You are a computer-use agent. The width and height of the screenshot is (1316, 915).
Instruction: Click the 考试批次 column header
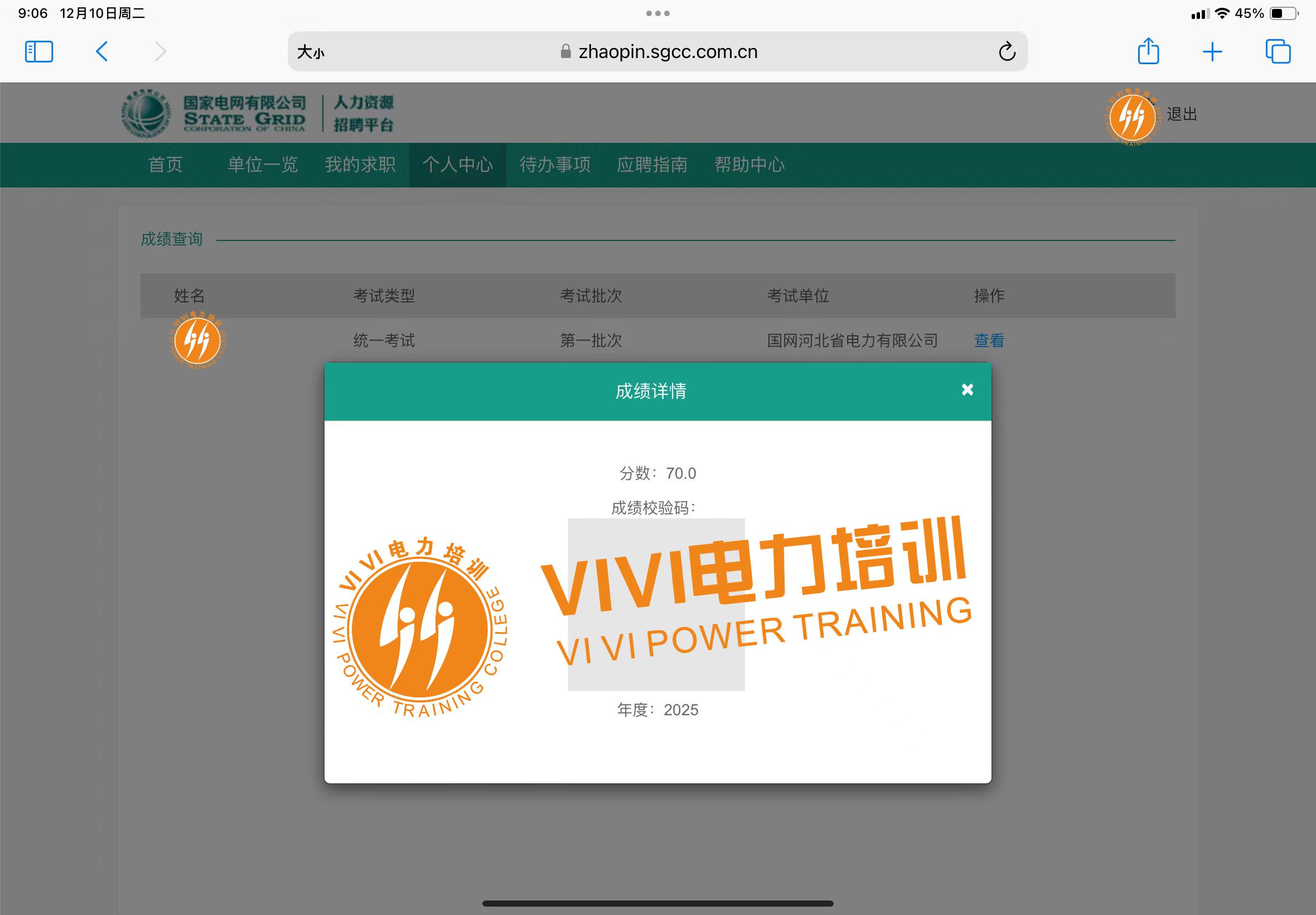coord(591,296)
